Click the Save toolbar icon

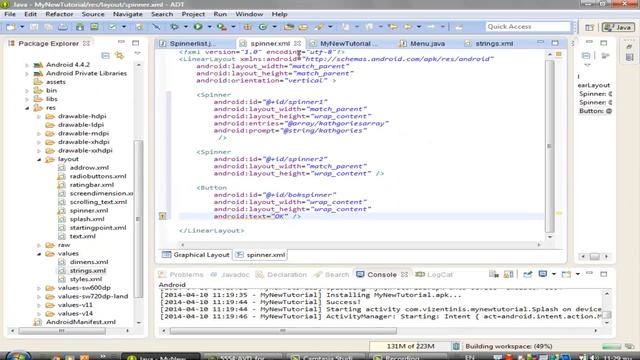point(34,27)
